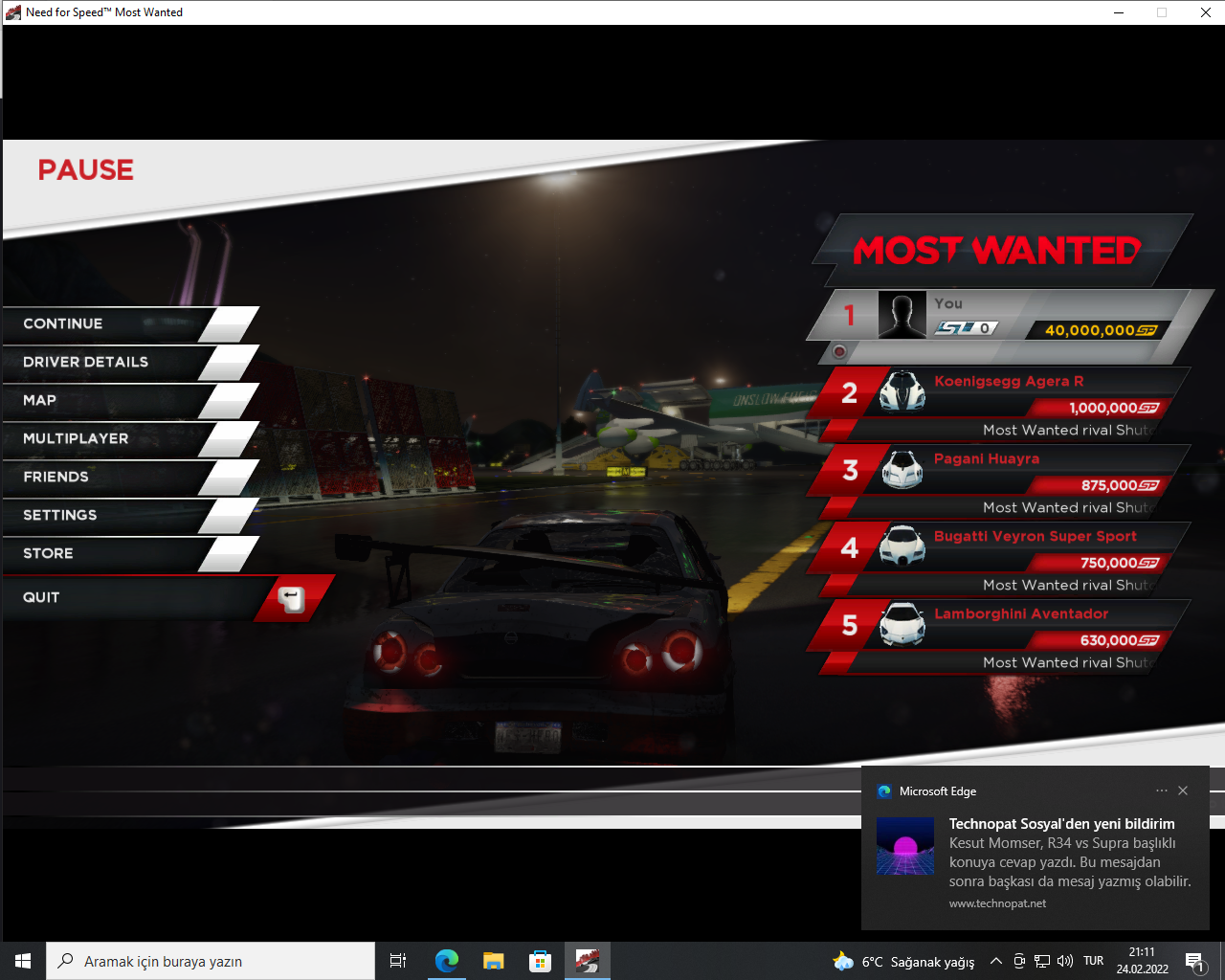The width and height of the screenshot is (1225, 980).
Task: Select the Koenigsegg Agera R rival entry
Action: [x=1000, y=404]
